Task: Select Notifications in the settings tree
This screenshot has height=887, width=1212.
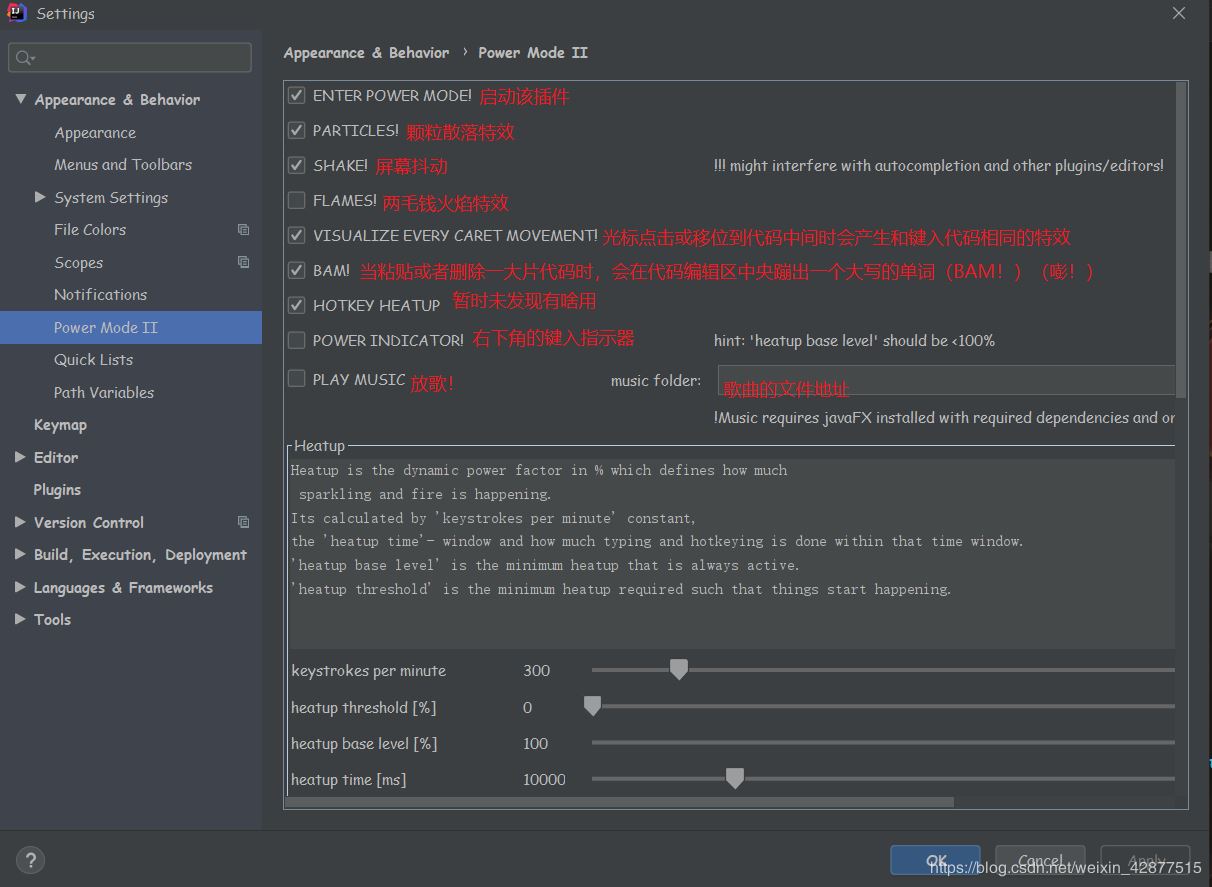Action: pyautogui.click(x=100, y=295)
